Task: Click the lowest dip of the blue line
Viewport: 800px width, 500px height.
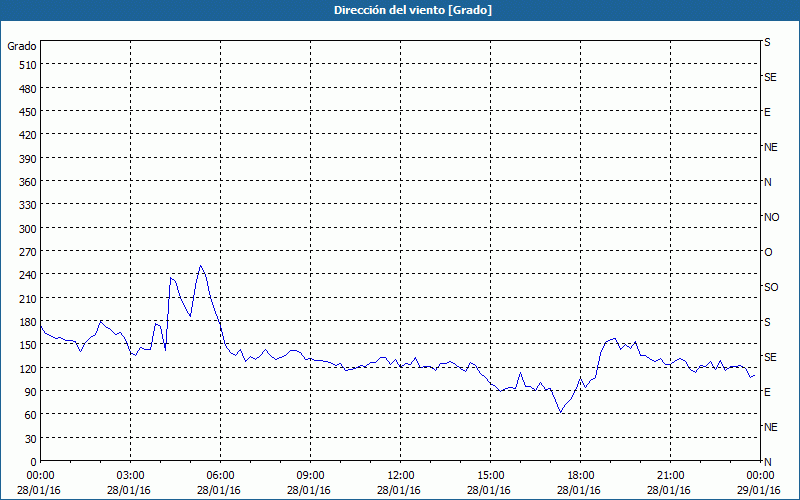Action: (561, 412)
